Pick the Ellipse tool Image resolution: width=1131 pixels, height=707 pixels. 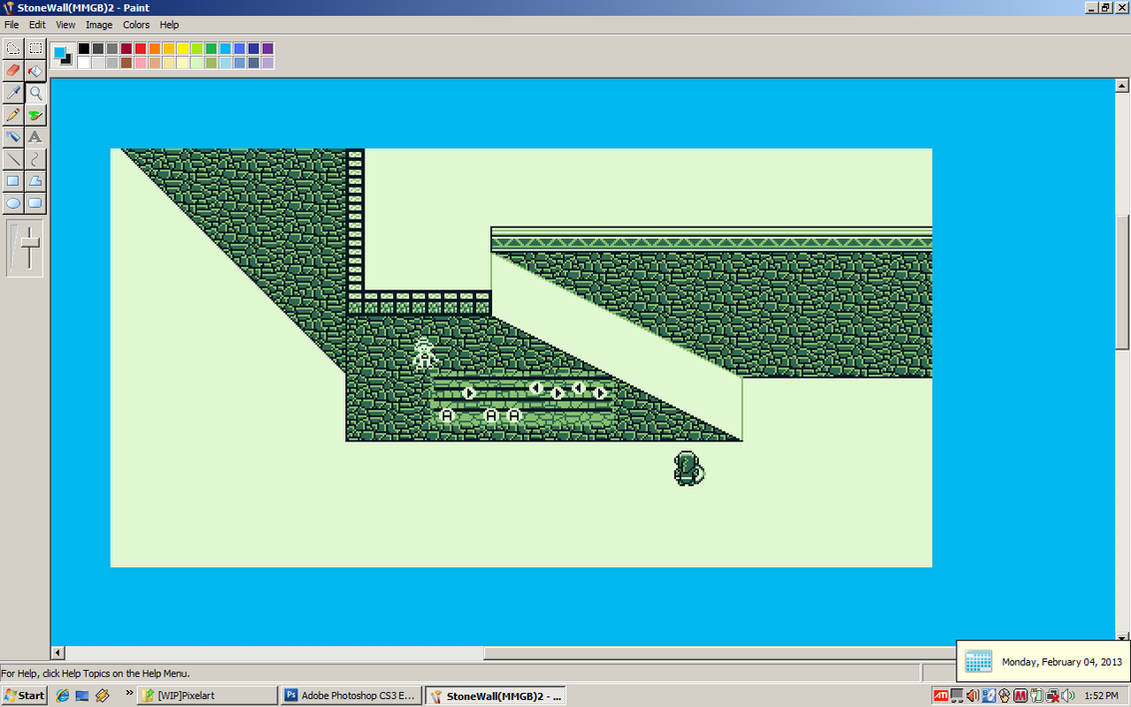[13, 203]
